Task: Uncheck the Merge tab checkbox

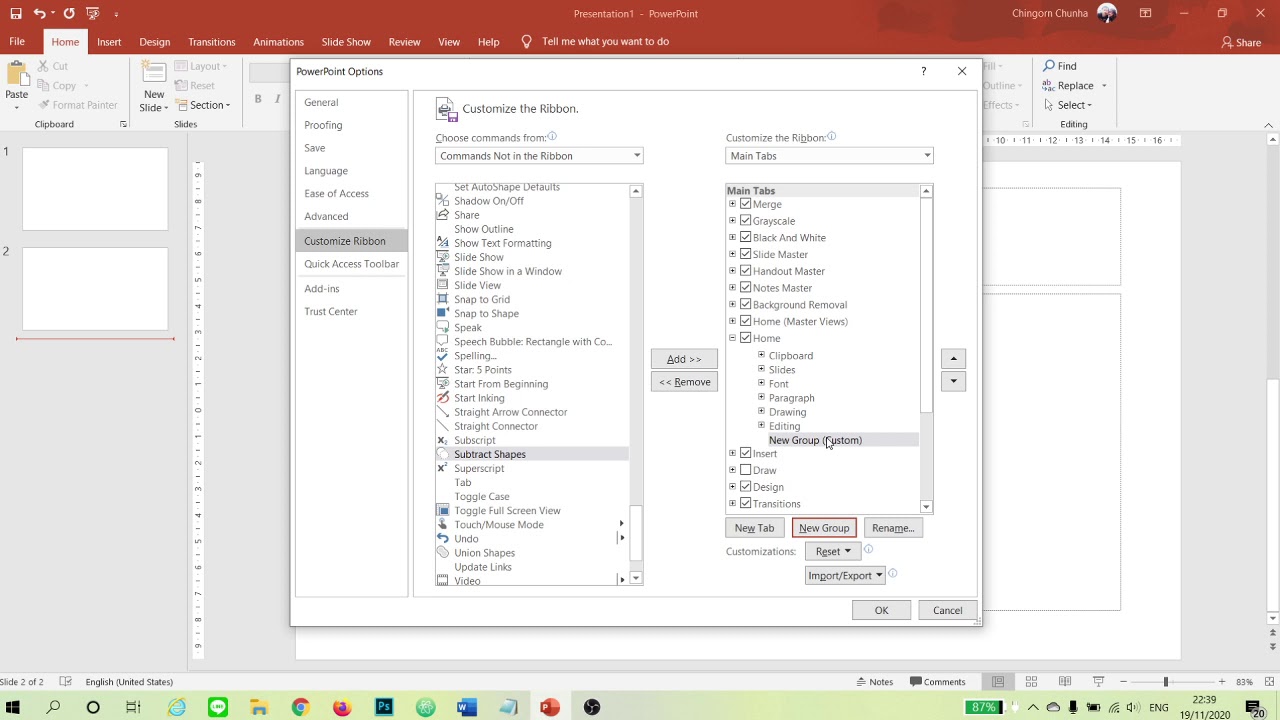Action: [745, 204]
